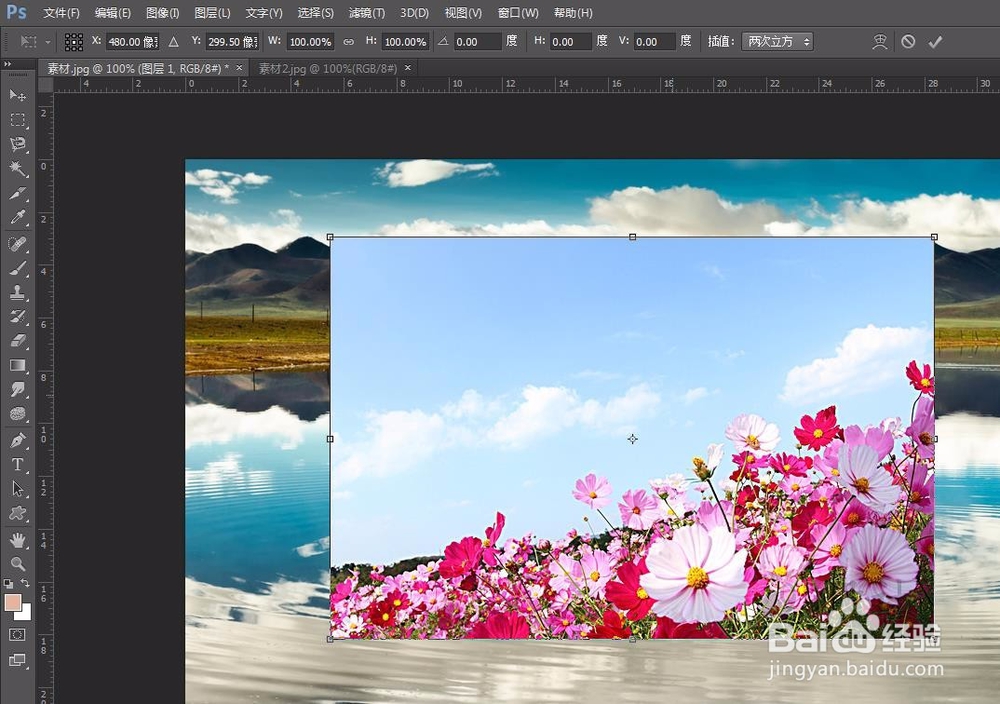Select the Gradient tool
1000x704 pixels.
(17, 365)
